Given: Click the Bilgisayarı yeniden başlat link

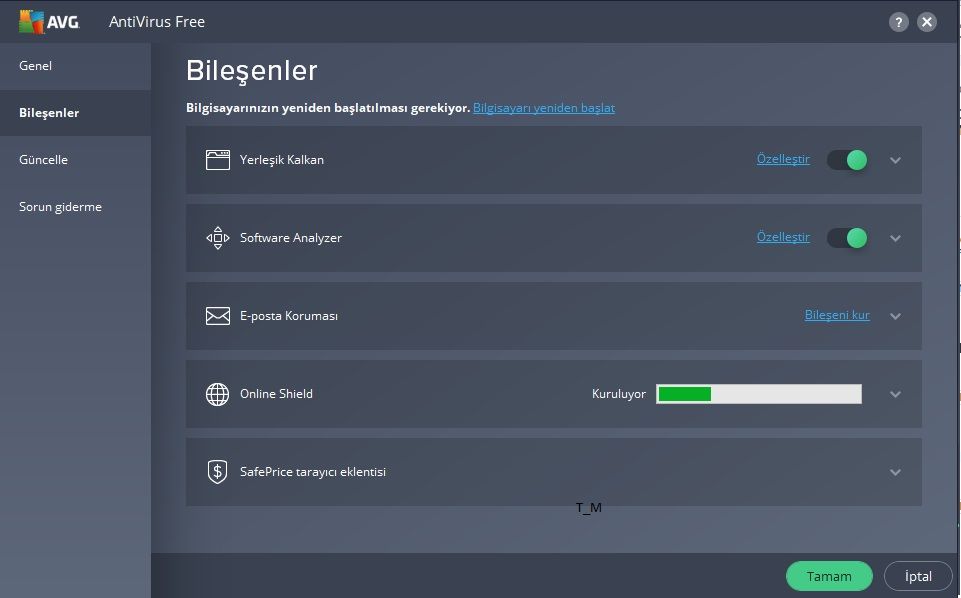Looking at the screenshot, I should tap(544, 108).
